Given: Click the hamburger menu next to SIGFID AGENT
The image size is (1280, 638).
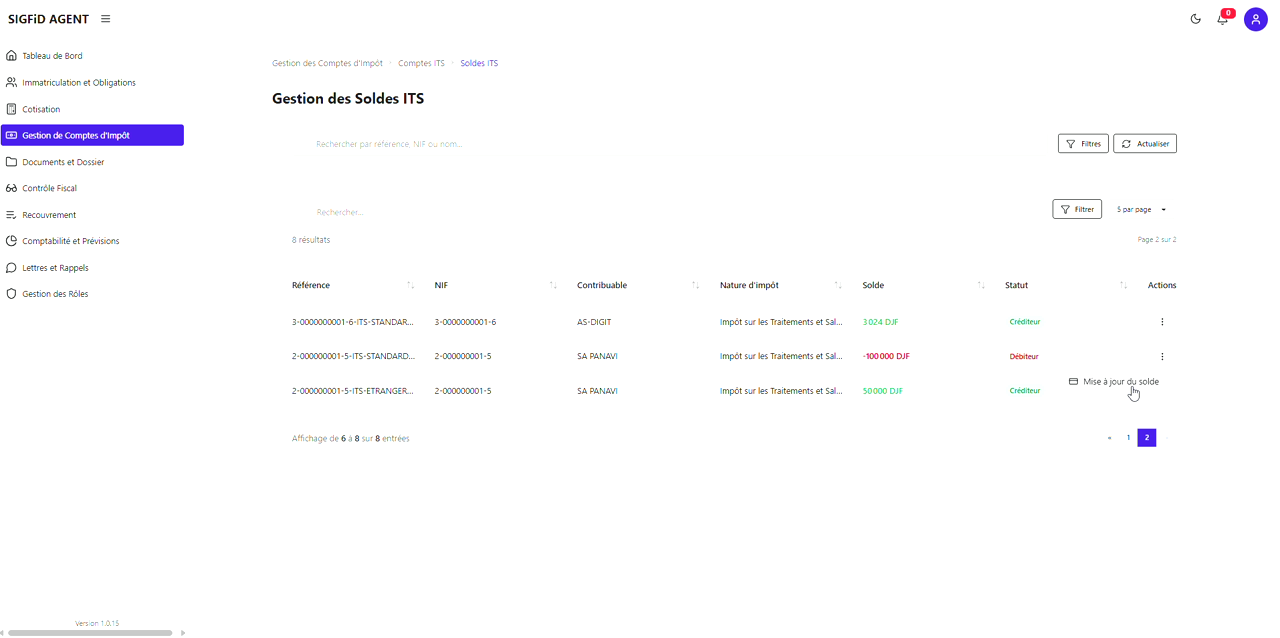Looking at the screenshot, I should coord(105,18).
